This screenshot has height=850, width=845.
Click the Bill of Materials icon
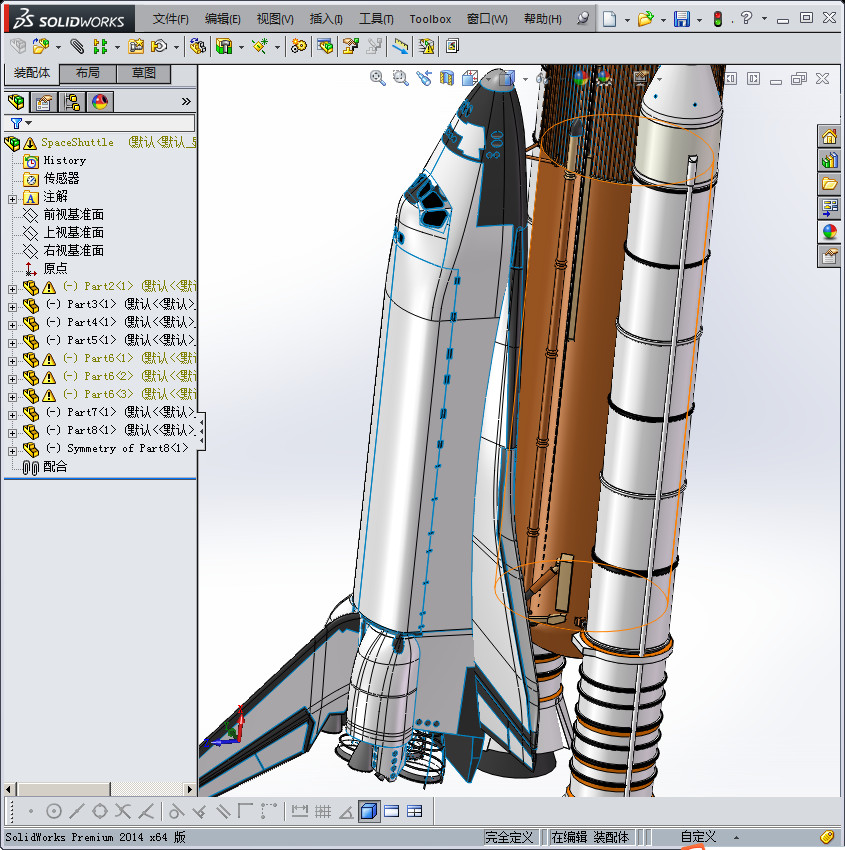click(325, 47)
